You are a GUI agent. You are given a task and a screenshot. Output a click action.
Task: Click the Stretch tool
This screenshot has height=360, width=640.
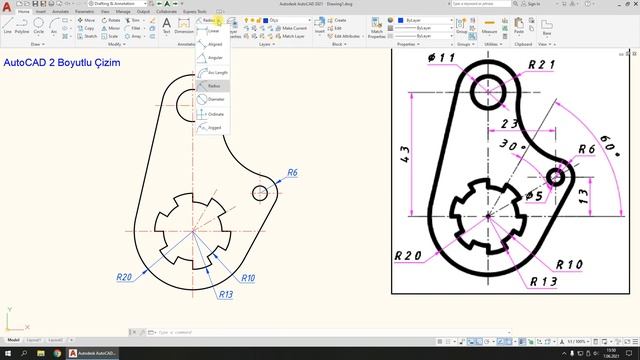click(x=87, y=36)
